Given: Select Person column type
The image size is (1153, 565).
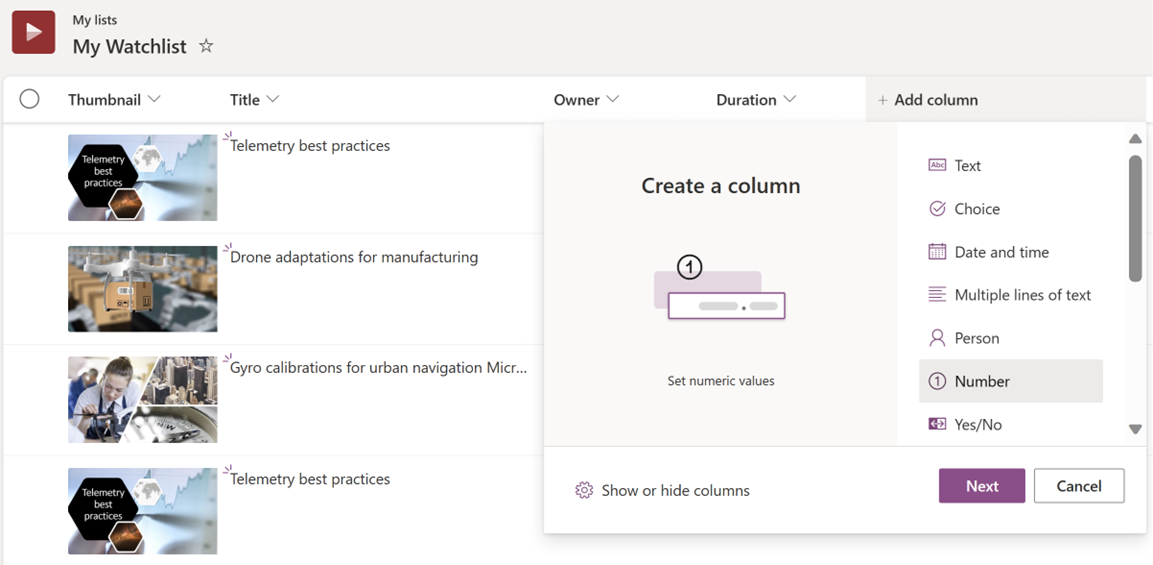Looking at the screenshot, I should [x=1011, y=338].
